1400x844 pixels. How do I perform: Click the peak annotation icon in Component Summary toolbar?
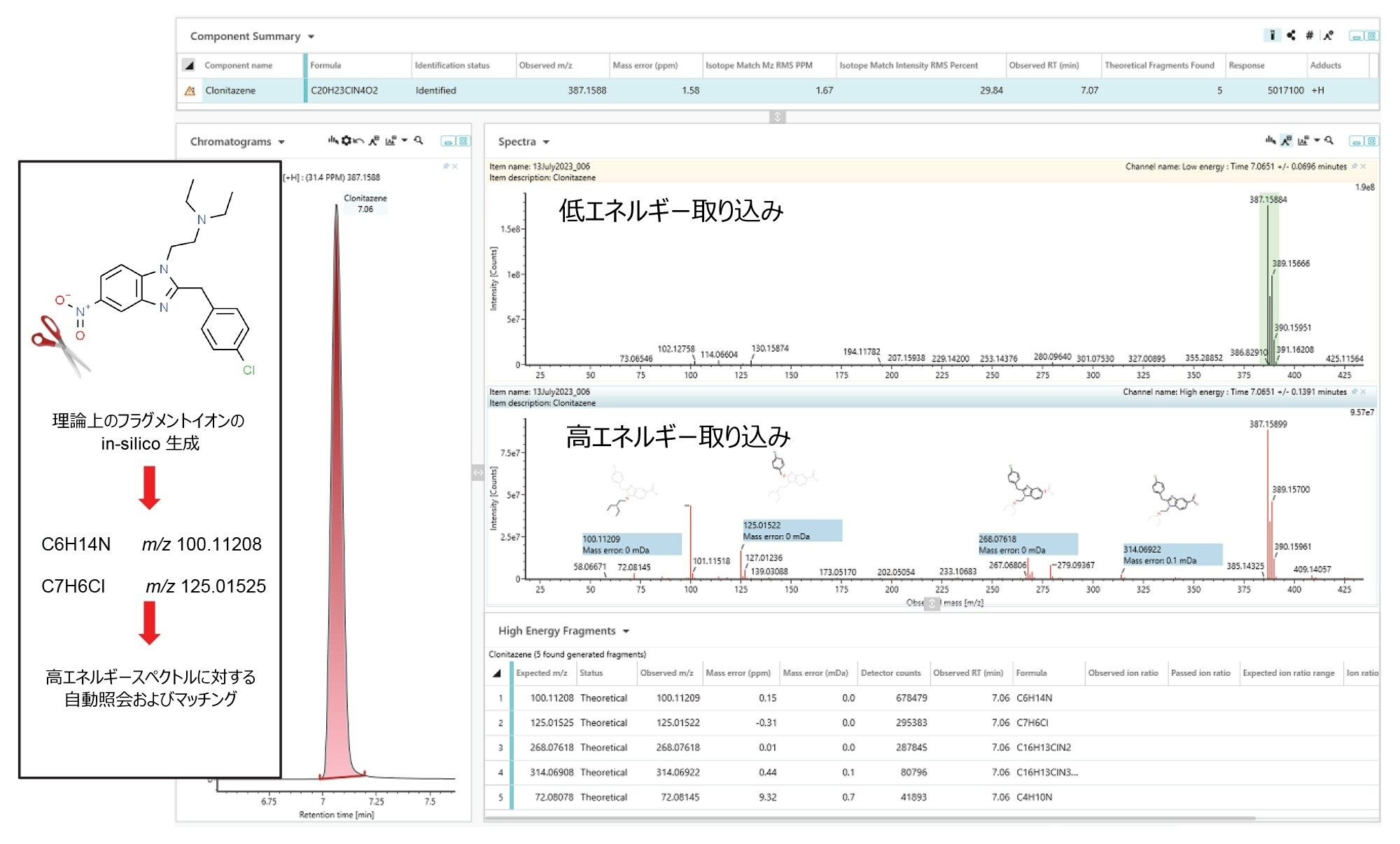point(1328,35)
